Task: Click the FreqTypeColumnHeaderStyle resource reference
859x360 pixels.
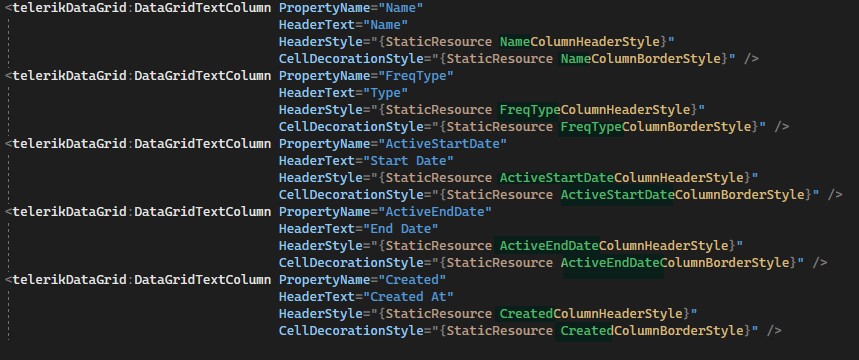Action: 595,110
